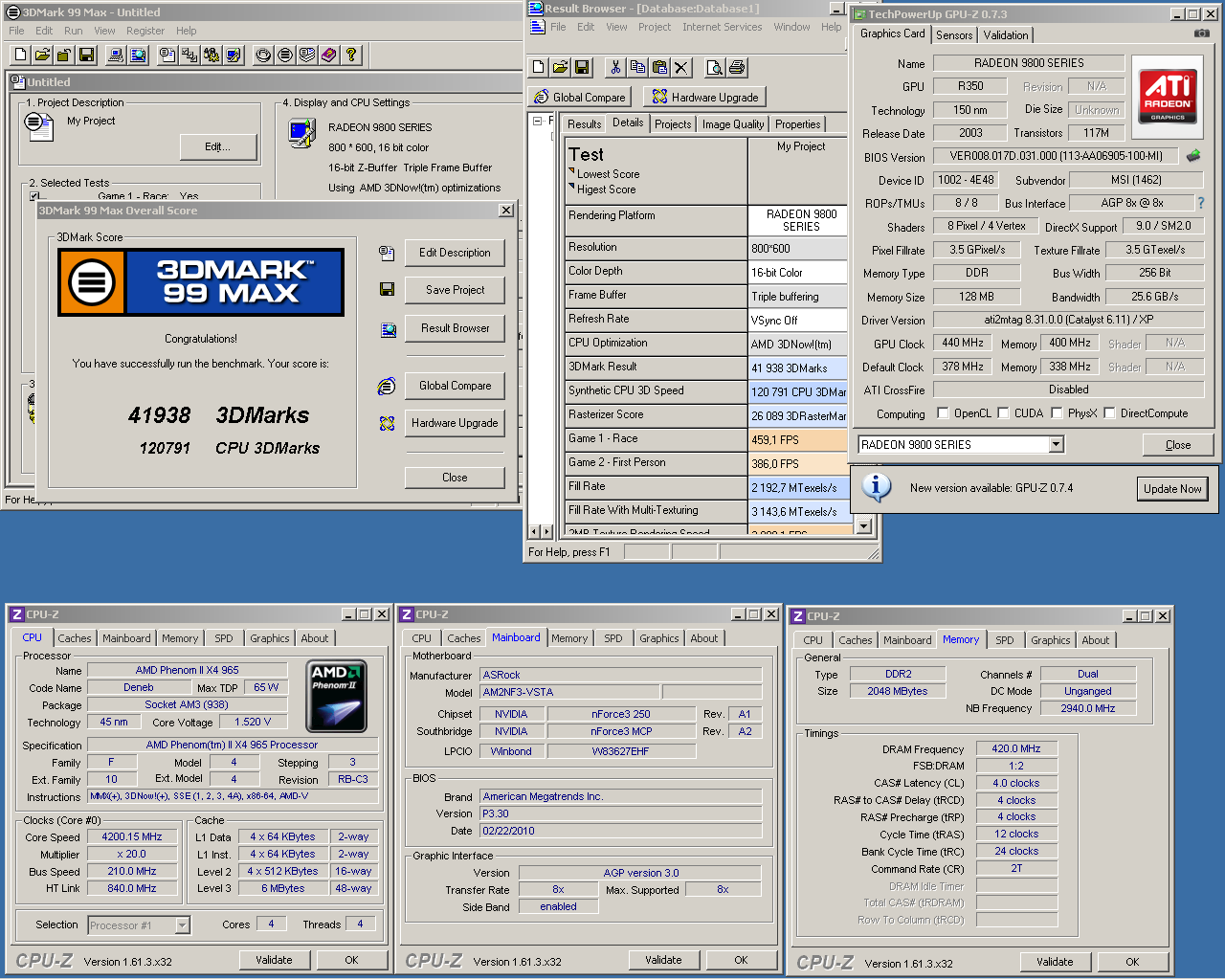This screenshot has height=980, width=1225.
Task: Open the RADEON 9800 SERIES GPU dropdown
Action: click(1056, 444)
